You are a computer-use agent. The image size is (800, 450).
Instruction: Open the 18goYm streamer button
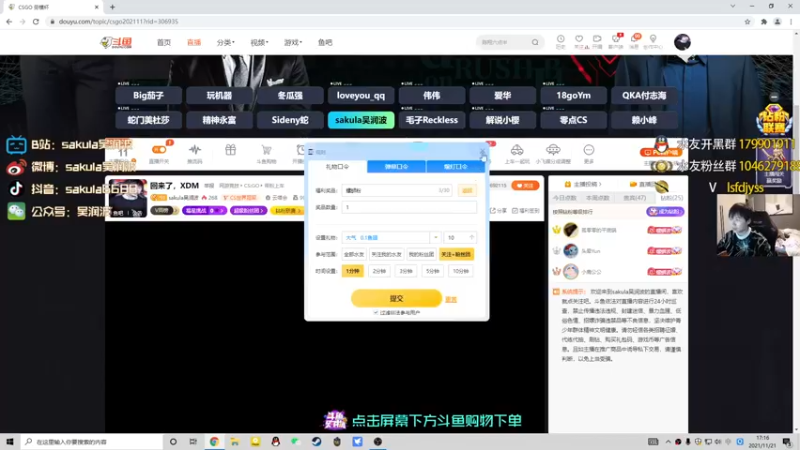coord(573,95)
